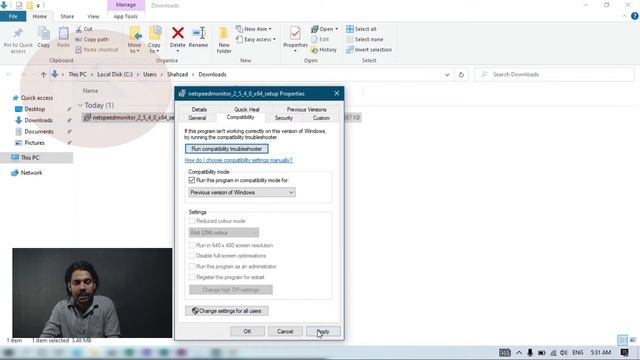The width and height of the screenshot is (640, 360).
Task: Open Pictures in navigation pane
Action: 30,143
